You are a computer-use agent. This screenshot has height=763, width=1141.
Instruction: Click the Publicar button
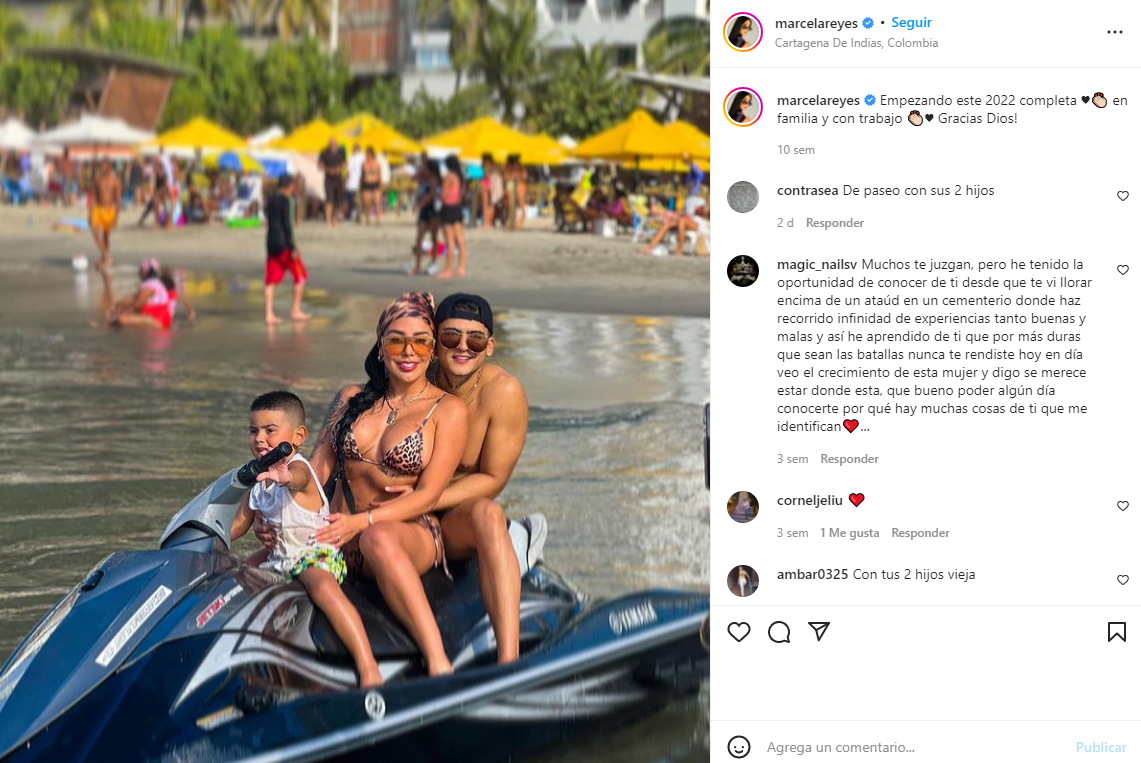1101,747
